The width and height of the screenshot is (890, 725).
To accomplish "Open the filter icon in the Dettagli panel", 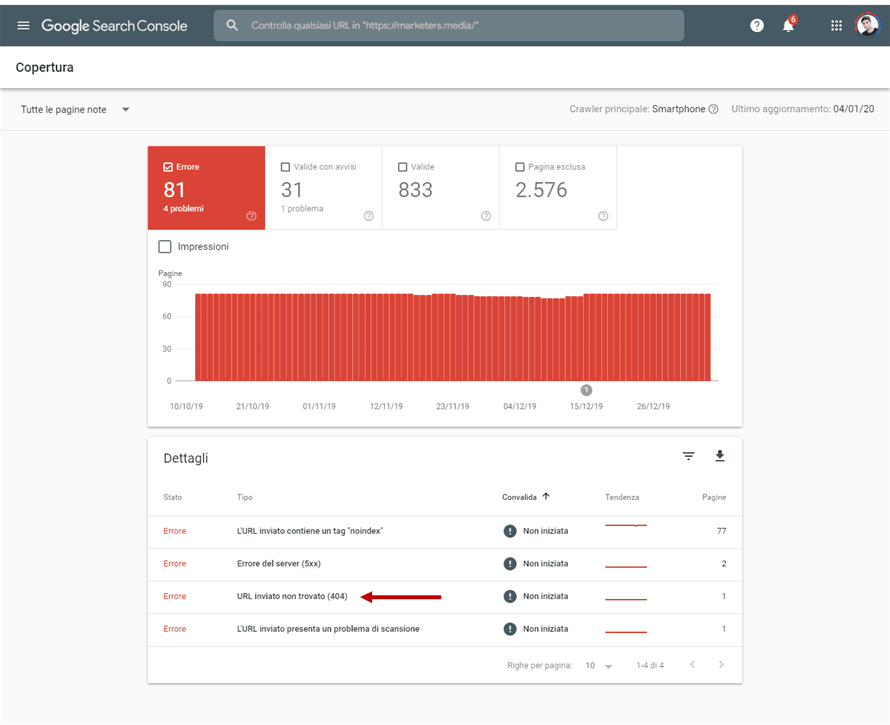I will (688, 456).
